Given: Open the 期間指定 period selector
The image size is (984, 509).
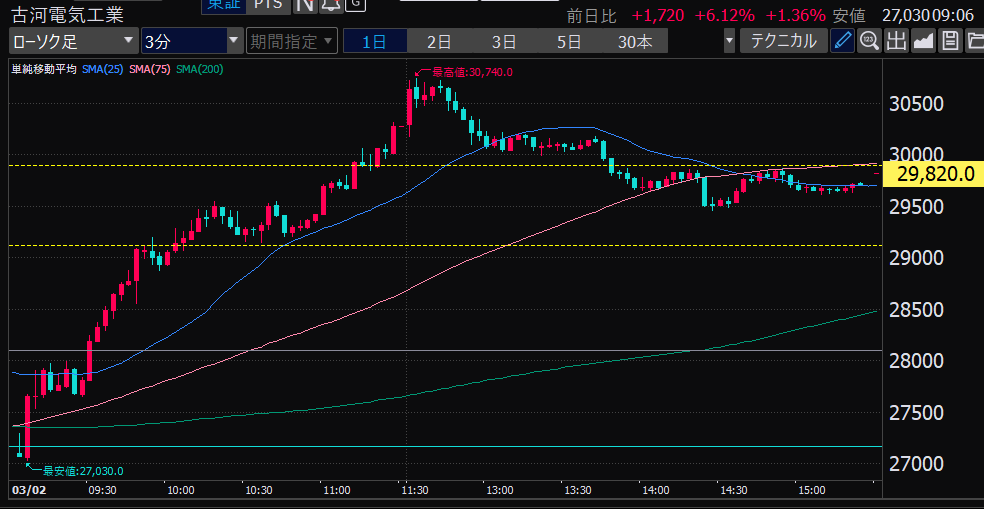Looking at the screenshot, I should pos(290,41).
